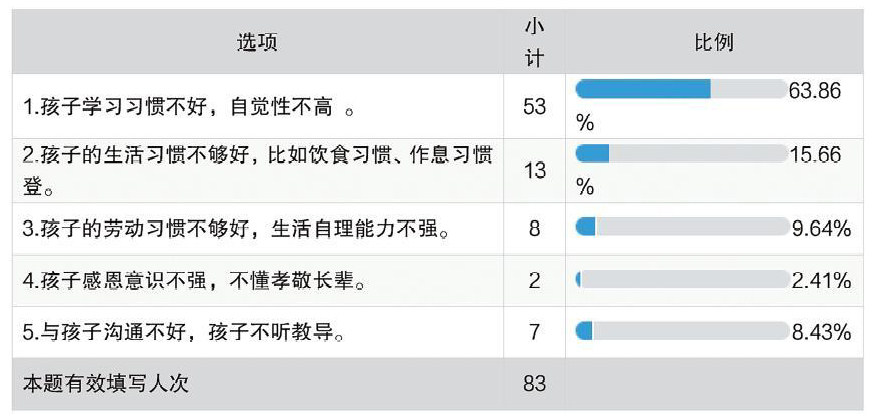Viewport: 884px width, 418px height.
Task: Select option 3 about 劳动习惯不够好
Action: [x=236, y=229]
